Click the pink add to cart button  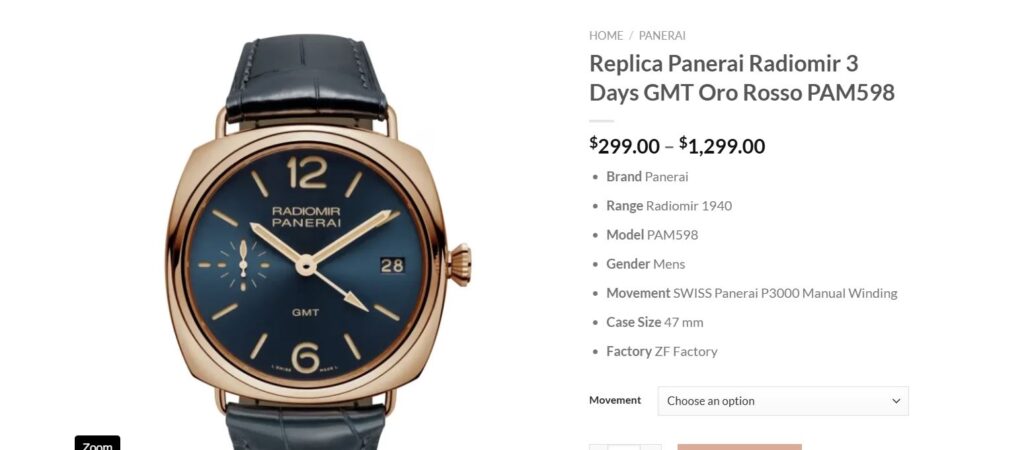coord(739,447)
